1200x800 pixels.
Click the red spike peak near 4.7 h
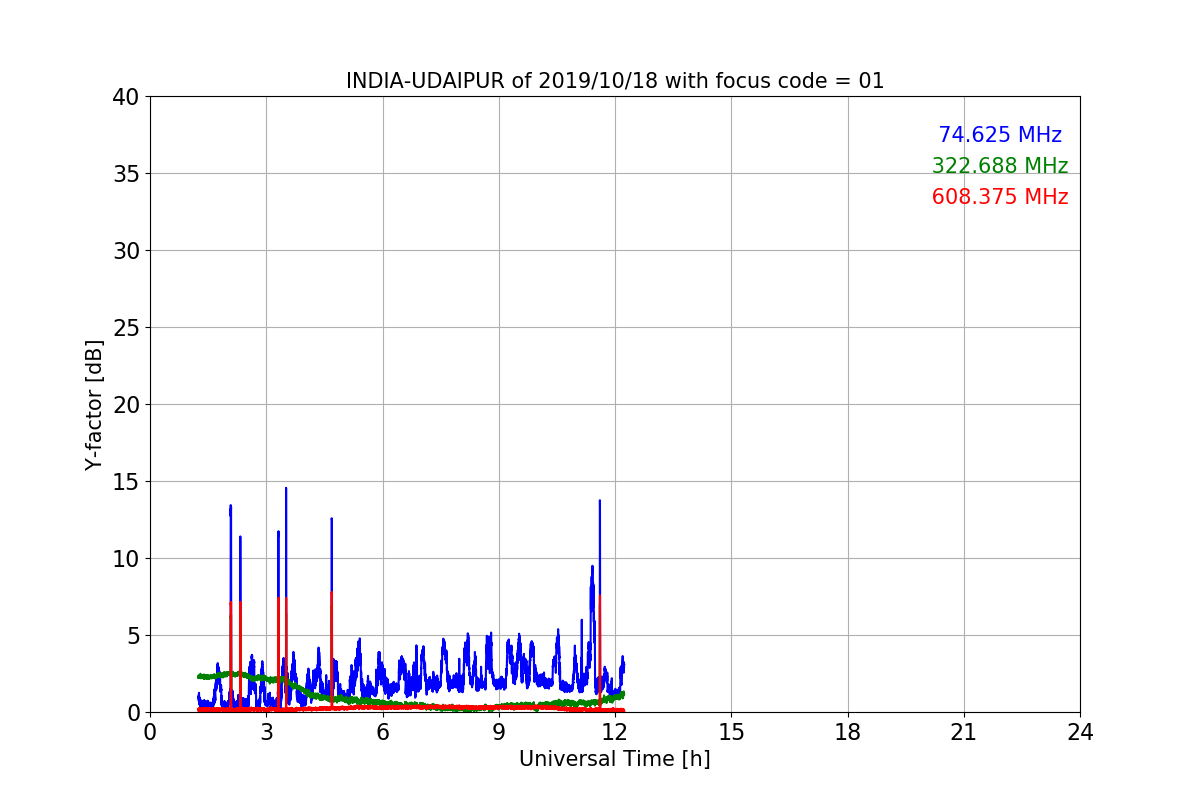click(x=331, y=593)
